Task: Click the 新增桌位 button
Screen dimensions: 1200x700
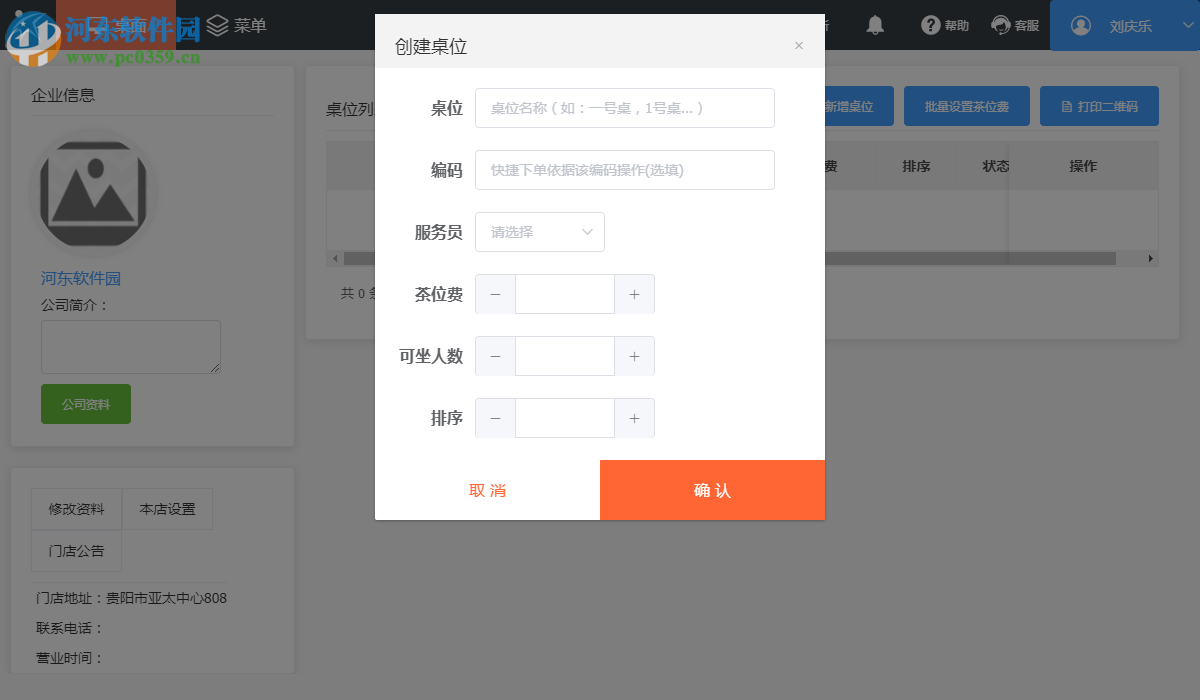Action: (853, 105)
